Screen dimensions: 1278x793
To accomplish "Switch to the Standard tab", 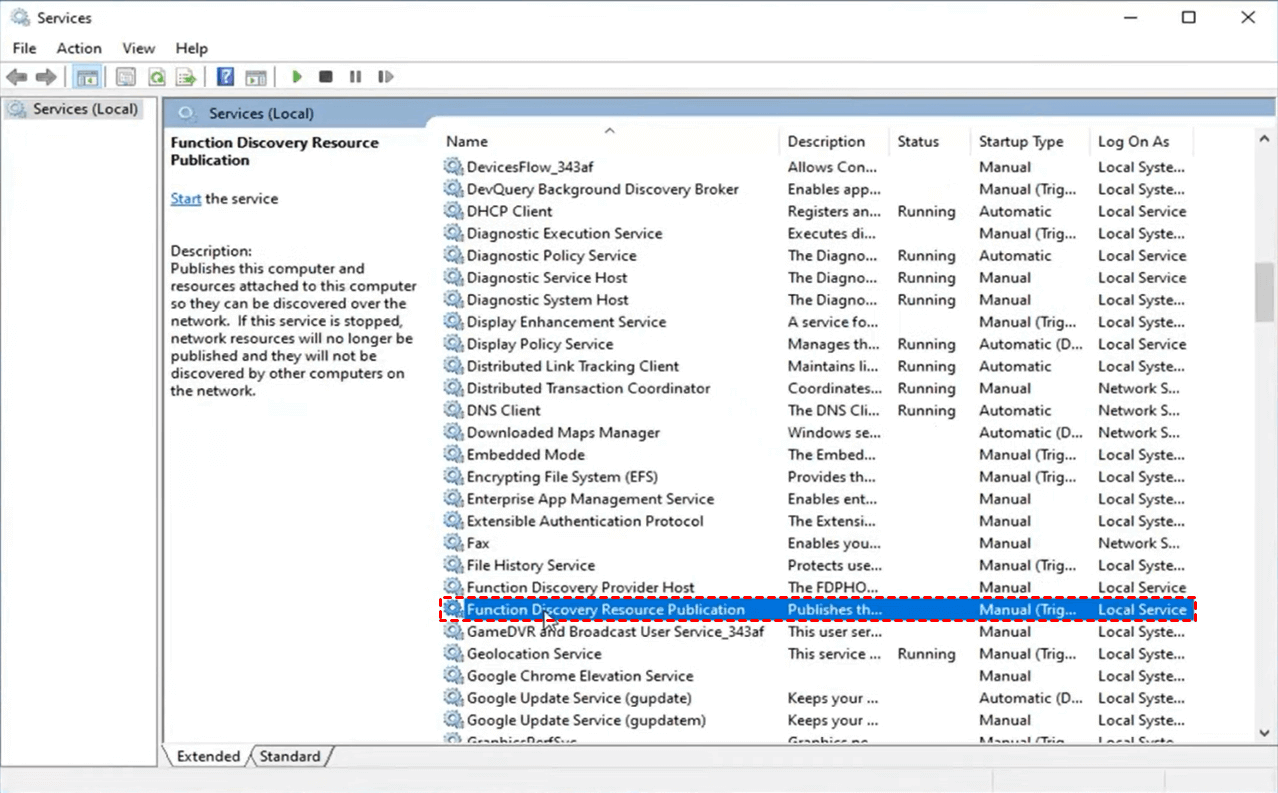I will click(290, 757).
